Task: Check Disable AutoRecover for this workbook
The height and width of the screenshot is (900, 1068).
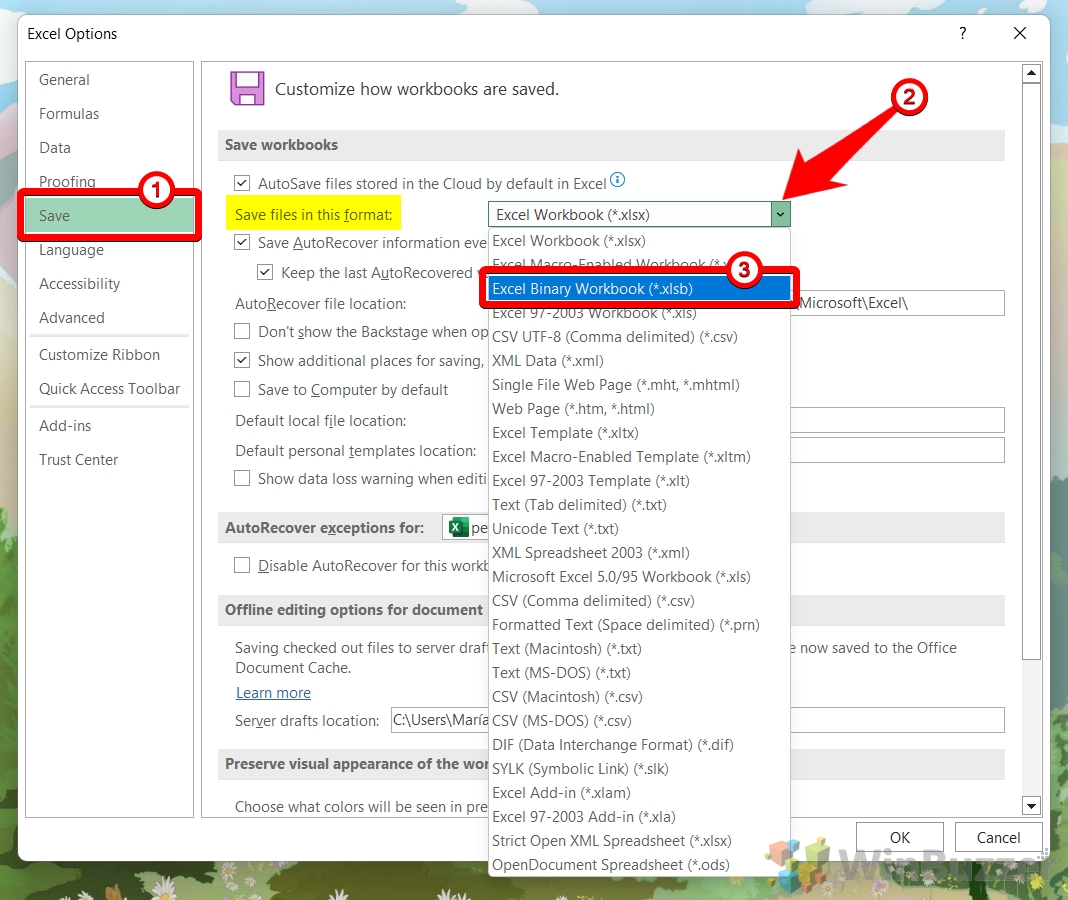Action: tap(242, 565)
